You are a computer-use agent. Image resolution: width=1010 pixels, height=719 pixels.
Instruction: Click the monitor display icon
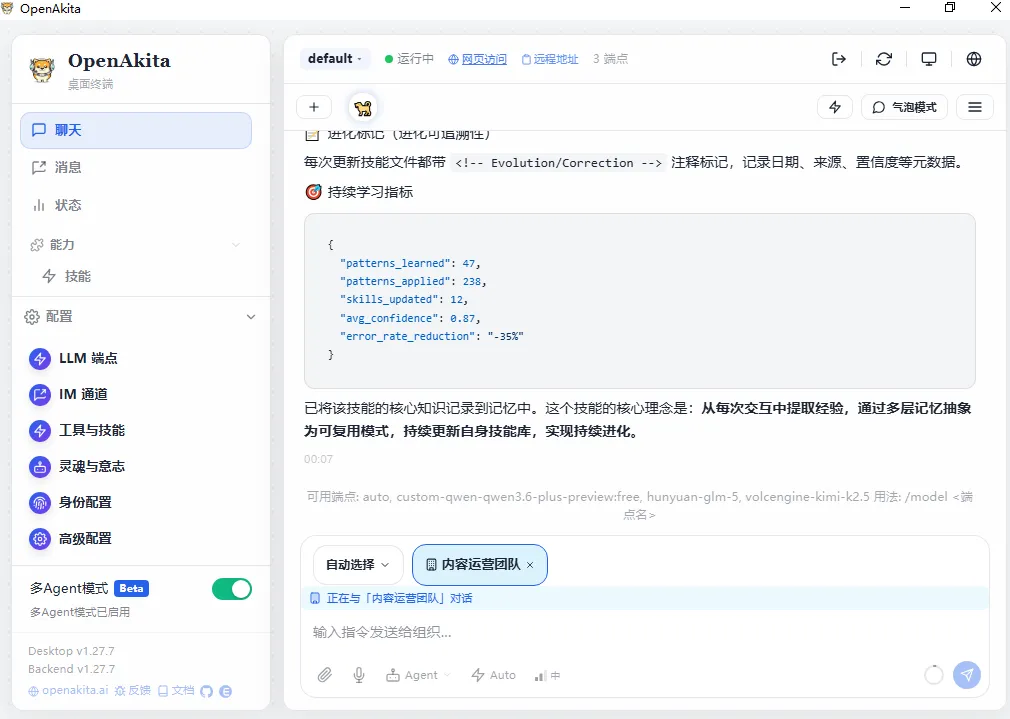click(929, 59)
